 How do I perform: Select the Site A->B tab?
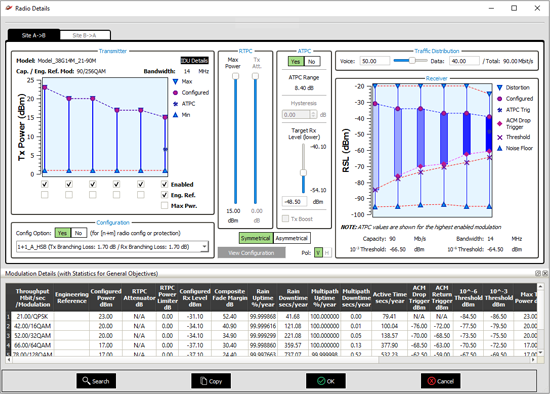coord(34,35)
